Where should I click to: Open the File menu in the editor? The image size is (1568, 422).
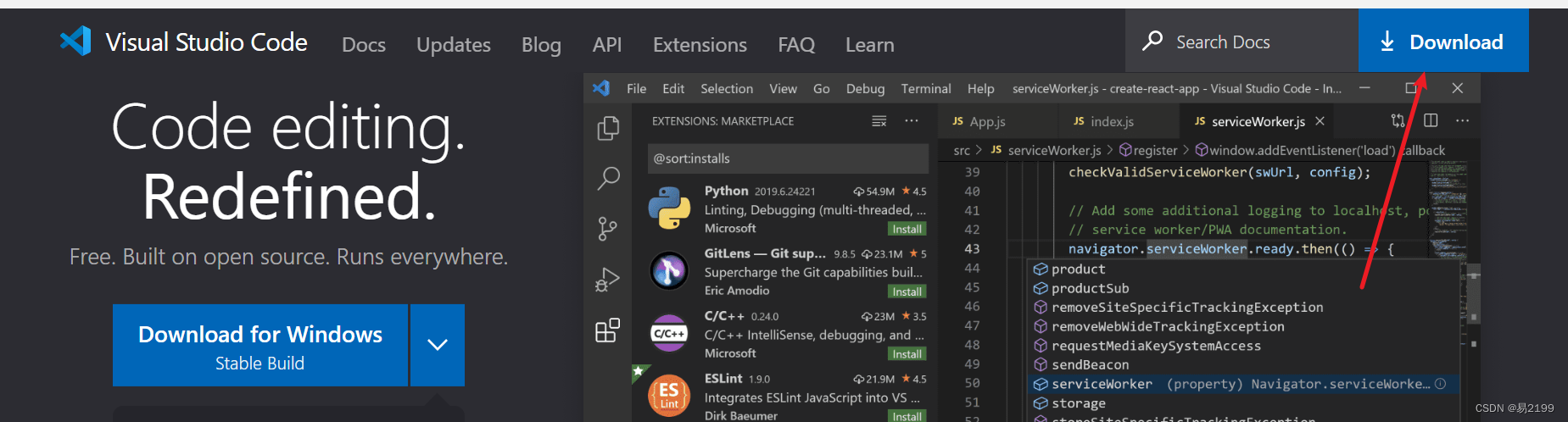coord(636,88)
